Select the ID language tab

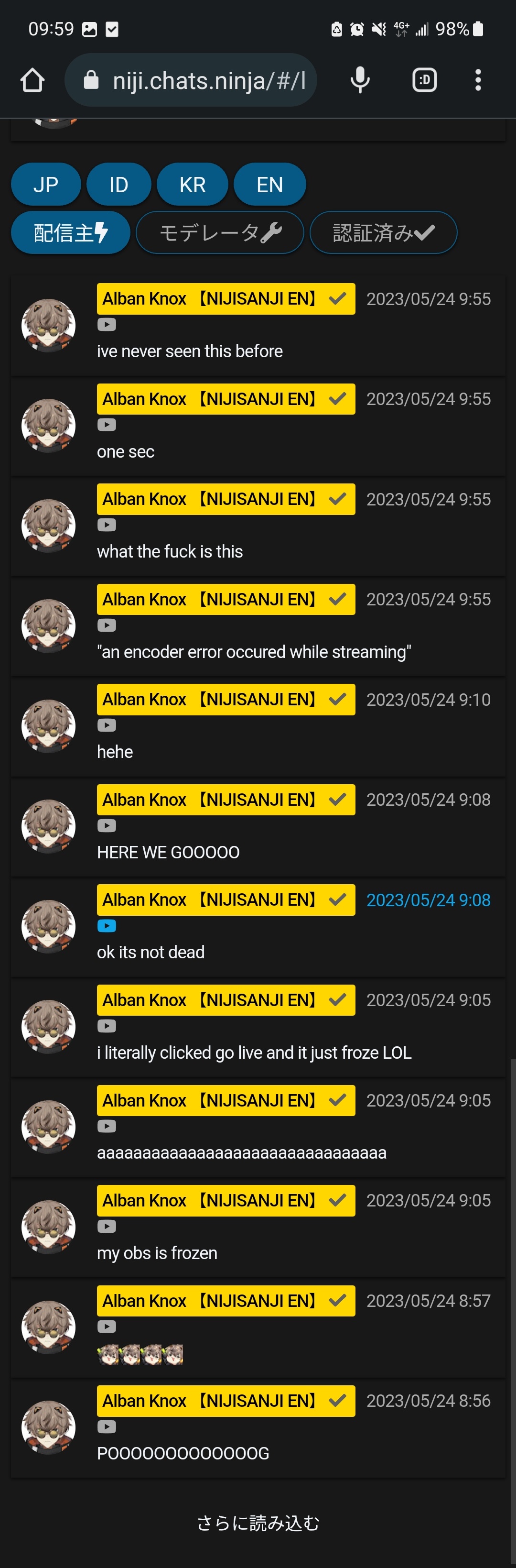[x=118, y=185]
